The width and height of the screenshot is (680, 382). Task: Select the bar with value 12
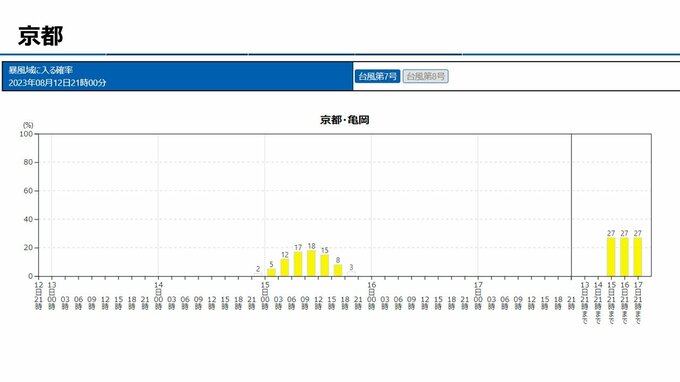[x=284, y=268]
